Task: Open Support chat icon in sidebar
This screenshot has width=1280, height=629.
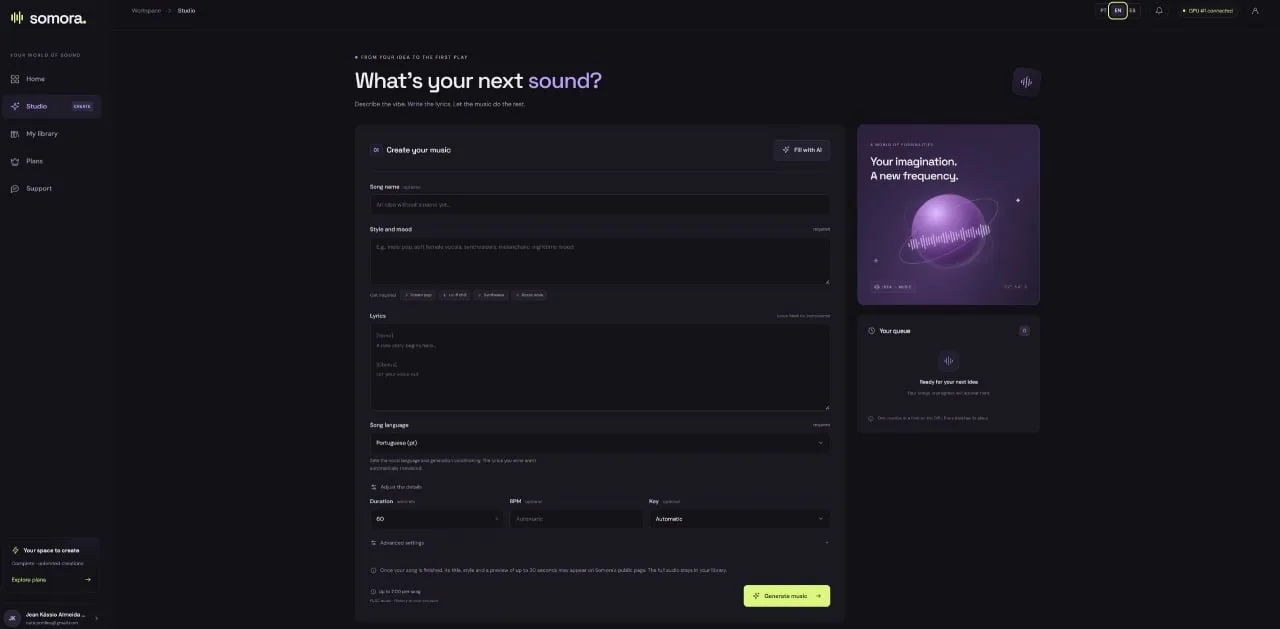Action: click(15, 189)
